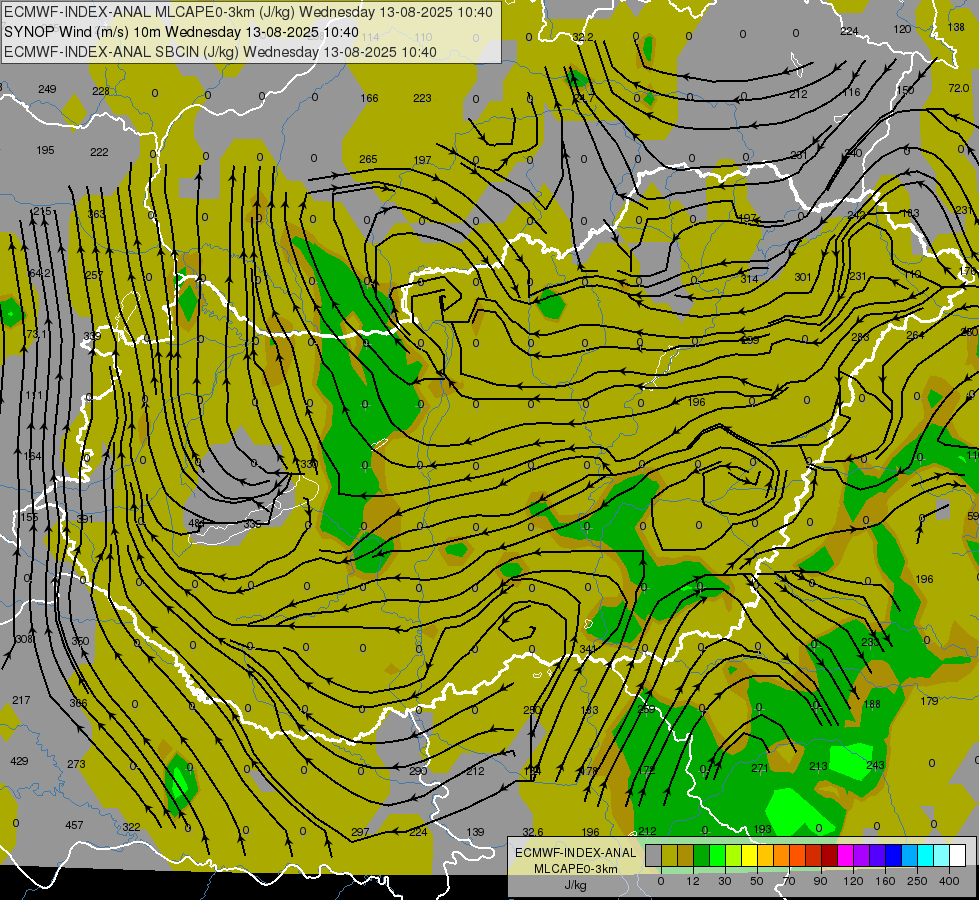This screenshot has width=979, height=900.
Task: Click the SBCIN value 301
Action: pos(803,277)
